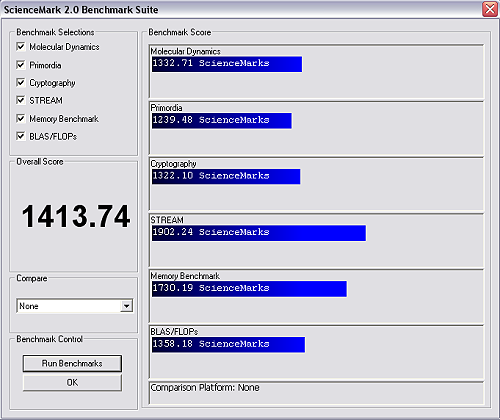Start the tests with Run Benchmarks

[x=72, y=363]
